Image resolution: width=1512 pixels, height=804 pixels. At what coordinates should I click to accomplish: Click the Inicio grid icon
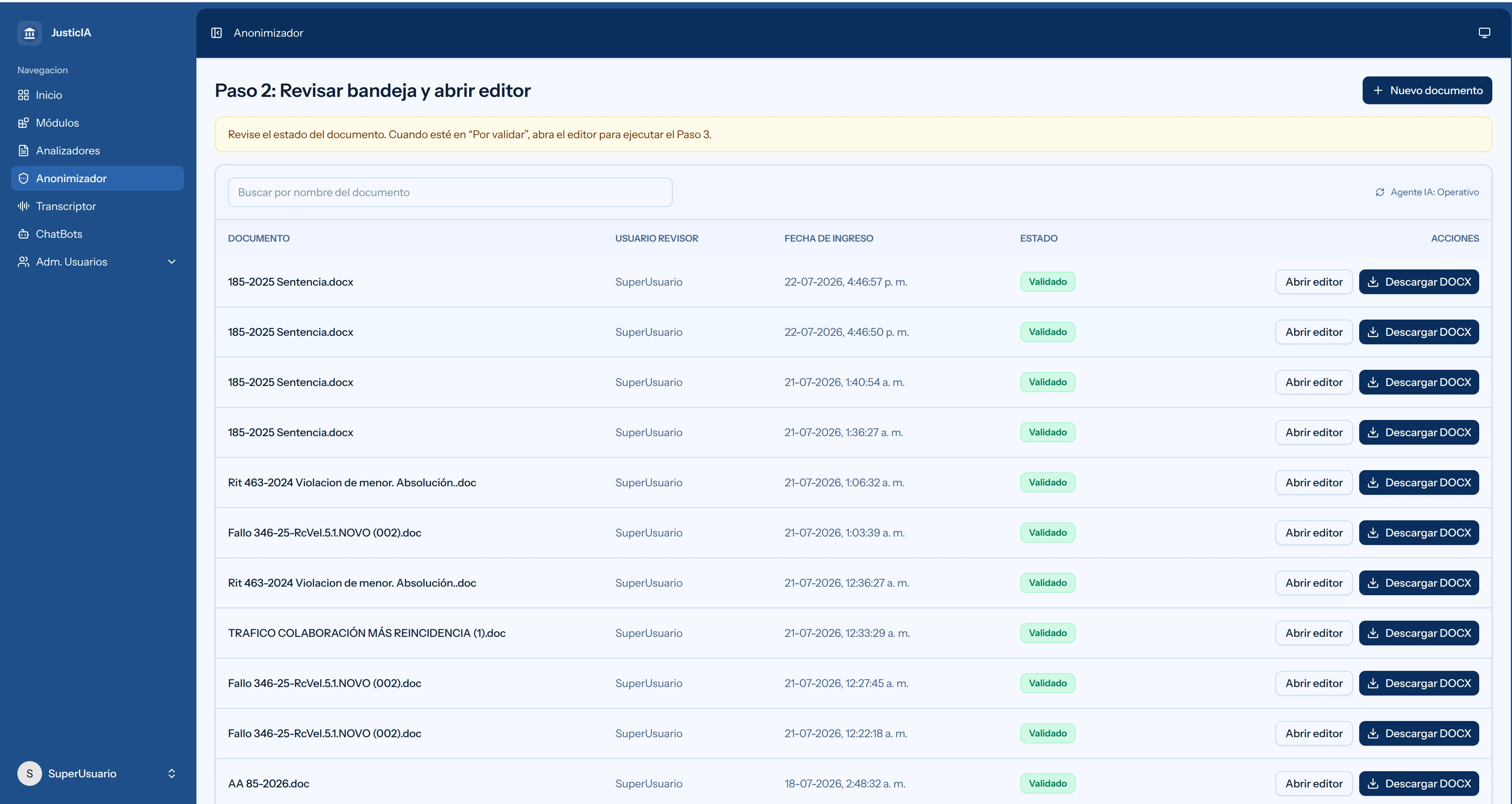24,95
